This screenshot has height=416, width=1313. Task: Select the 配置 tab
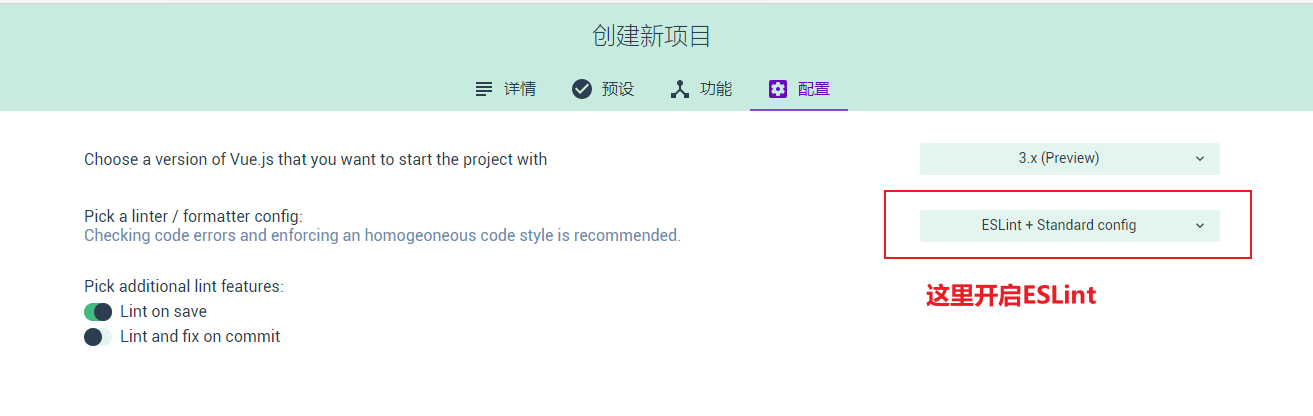pyautogui.click(x=799, y=89)
